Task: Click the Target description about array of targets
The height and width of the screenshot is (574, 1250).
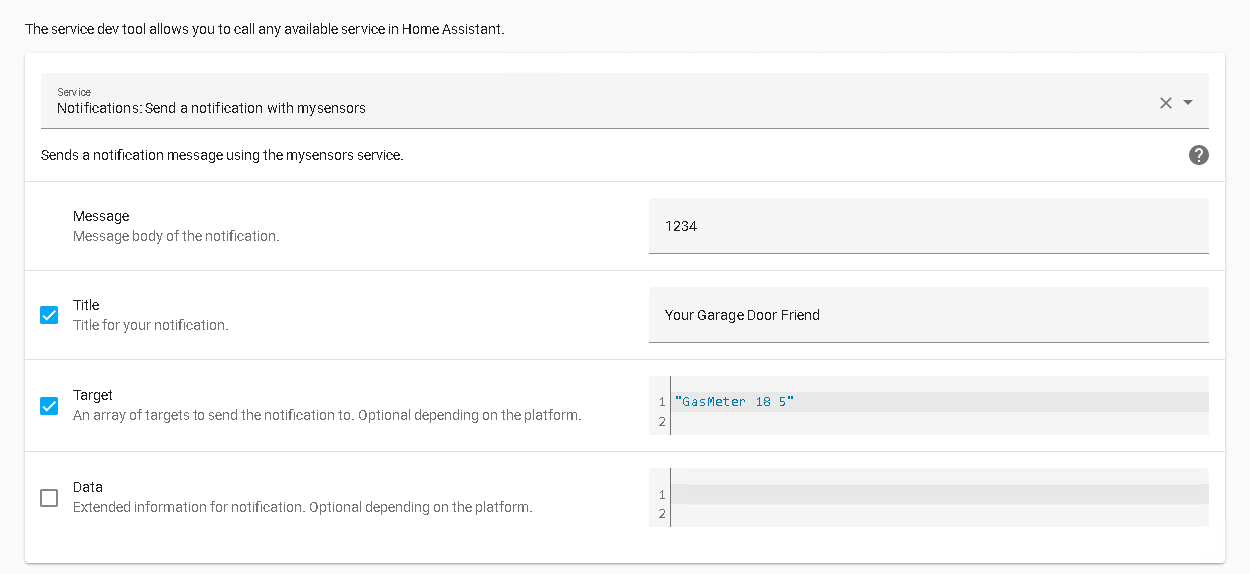Action: tap(327, 415)
